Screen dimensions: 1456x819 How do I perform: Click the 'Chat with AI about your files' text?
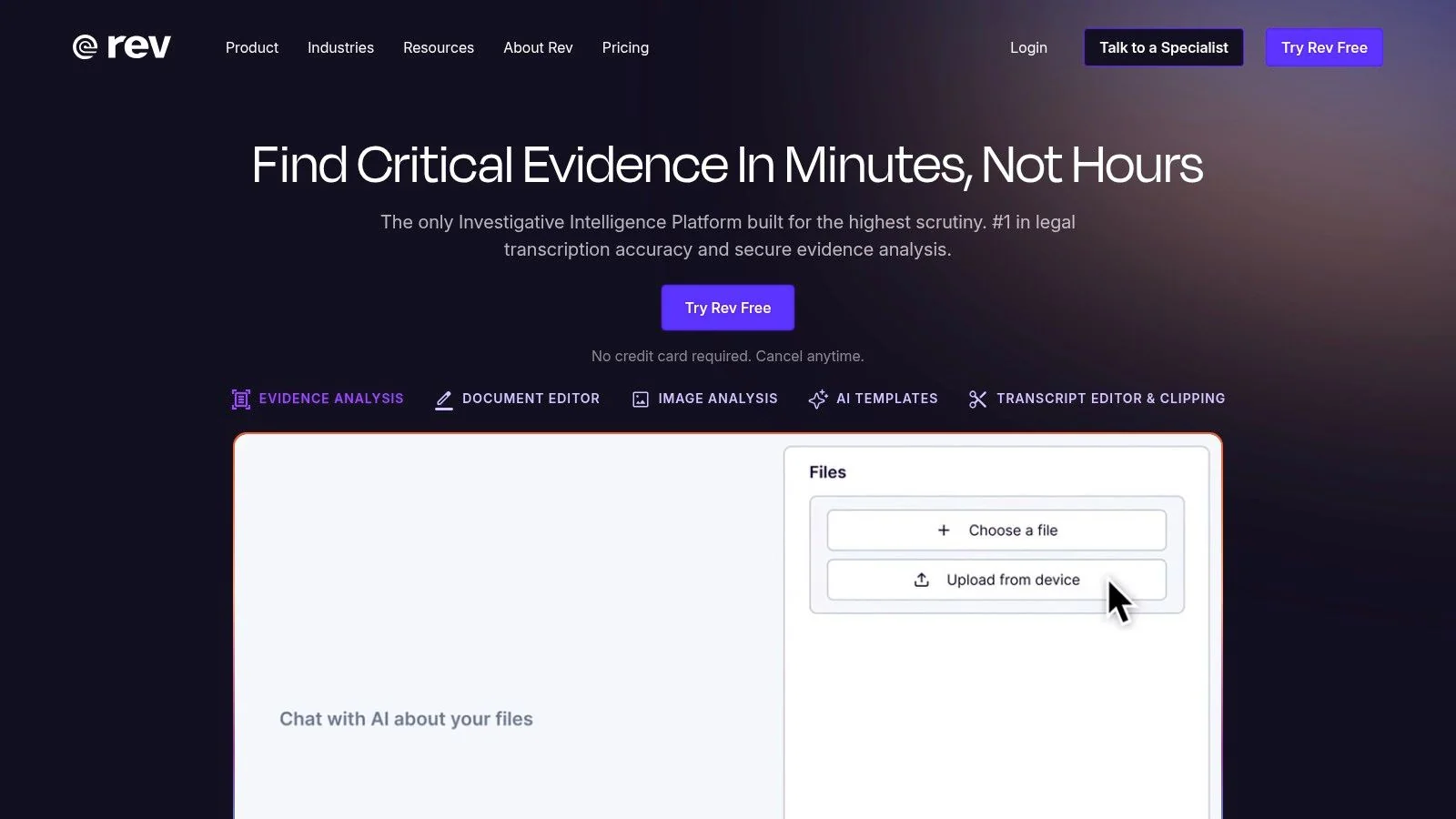[x=406, y=719]
